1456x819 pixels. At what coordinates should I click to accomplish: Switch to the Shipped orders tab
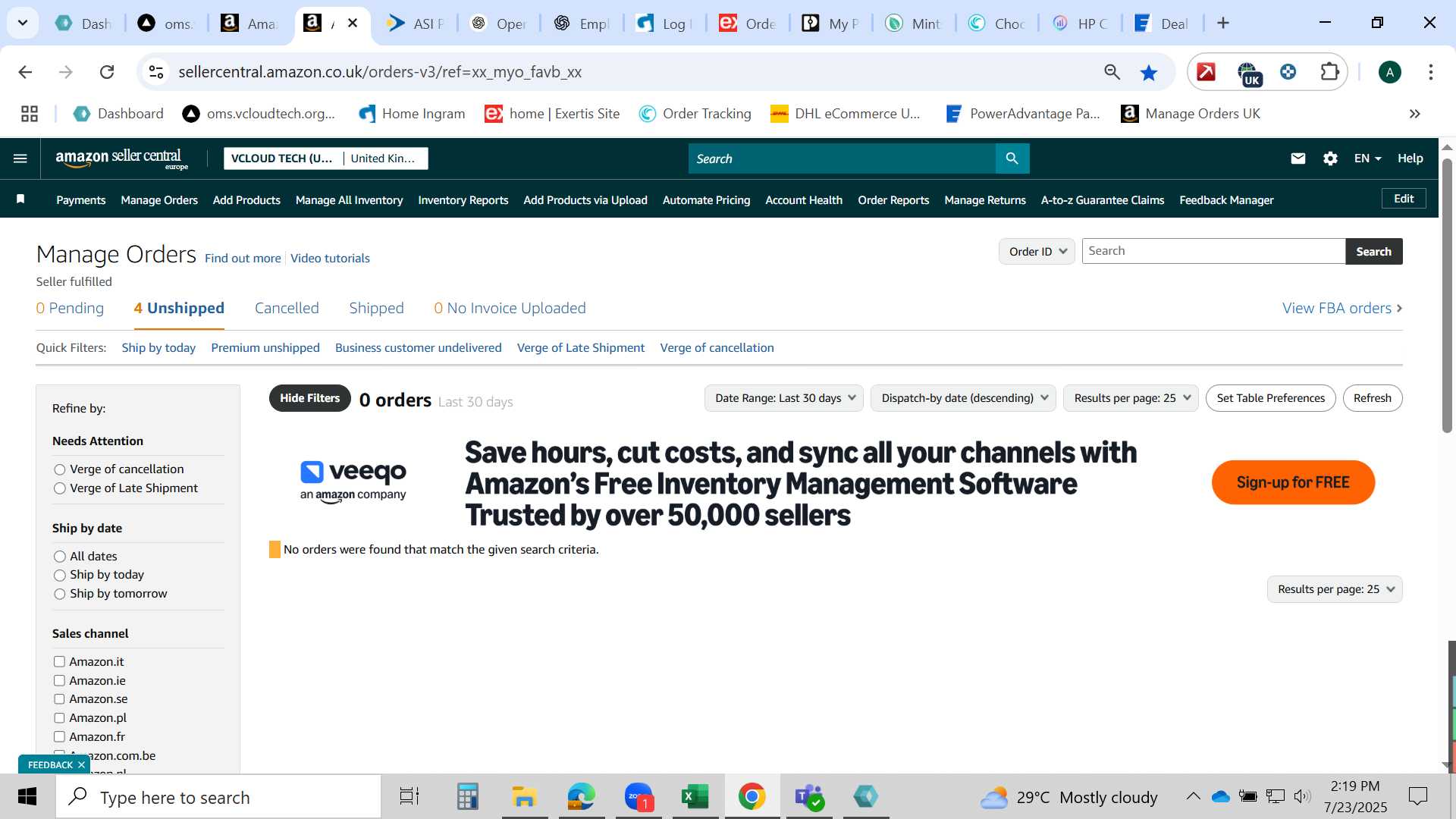pyautogui.click(x=376, y=308)
